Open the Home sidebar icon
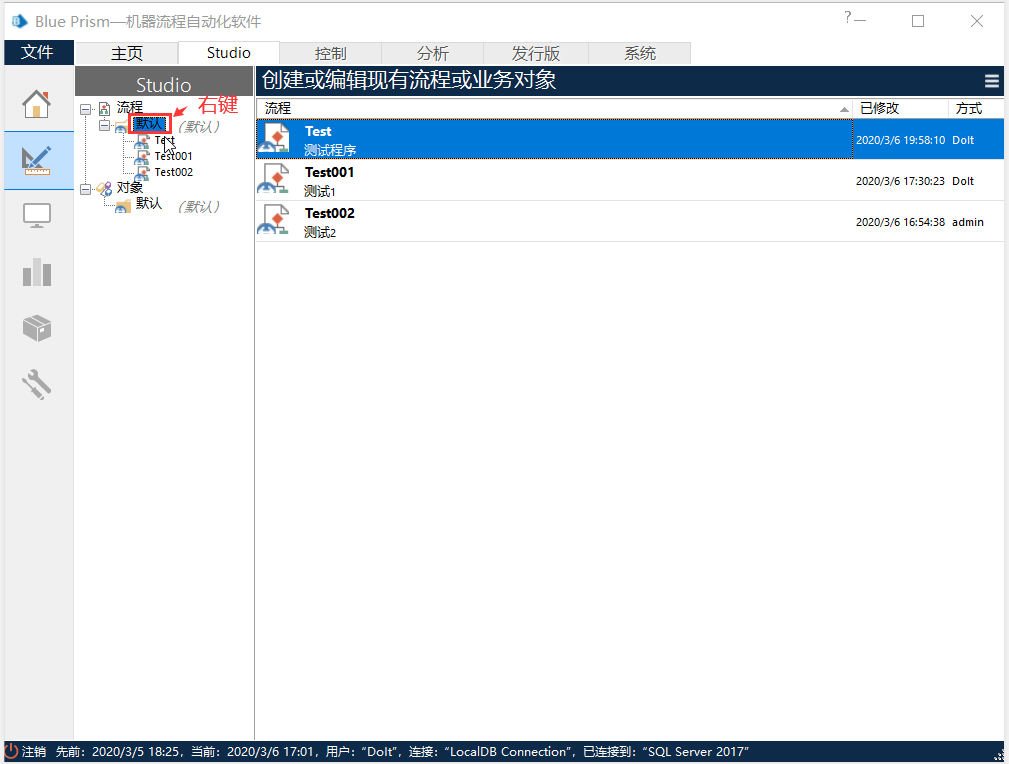The height and width of the screenshot is (764, 1009). click(x=37, y=104)
